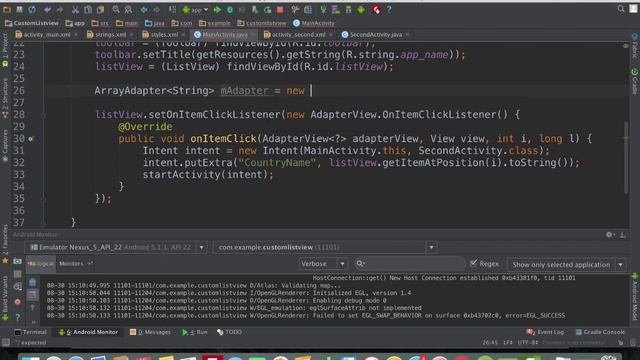Switch to the activity_second.xml tab
This screenshot has height=360, width=640.
click(298, 35)
